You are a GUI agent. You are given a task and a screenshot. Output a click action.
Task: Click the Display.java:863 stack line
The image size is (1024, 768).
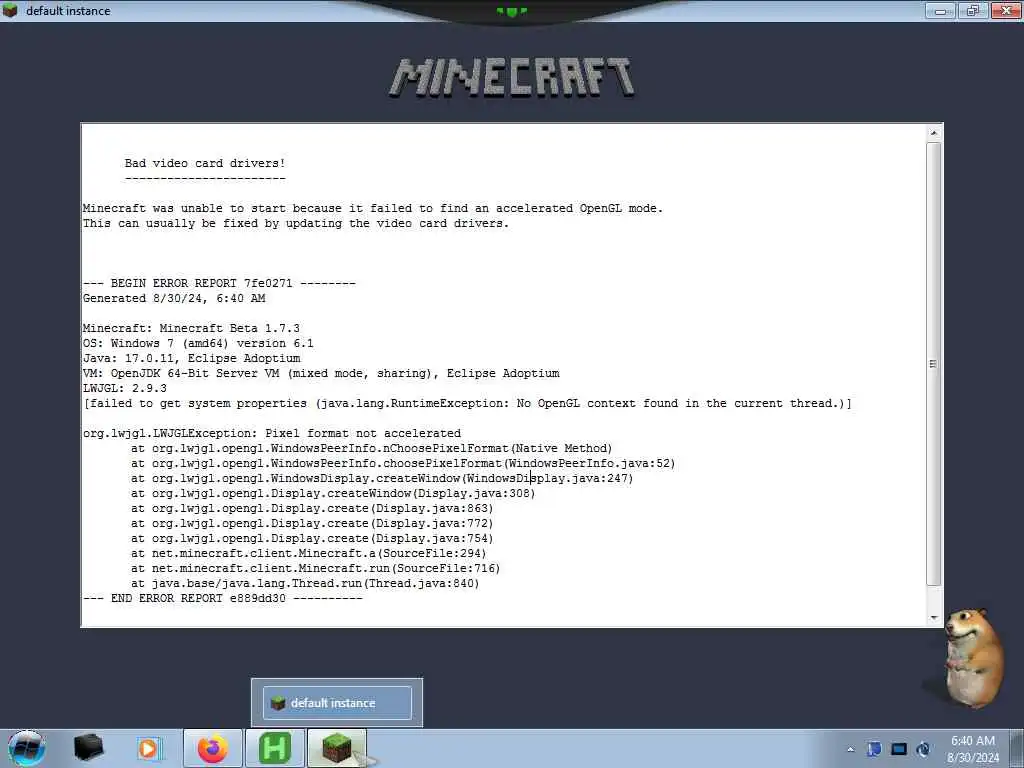tap(312, 509)
